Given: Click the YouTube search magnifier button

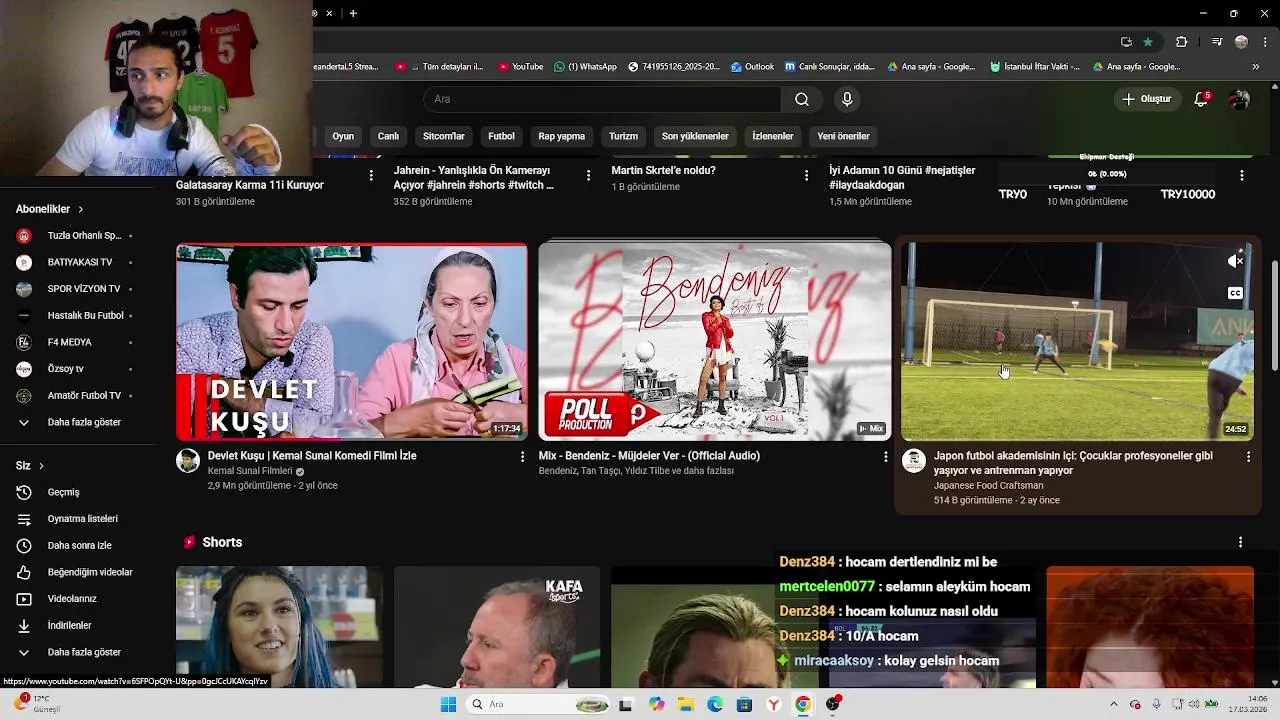Looking at the screenshot, I should click(802, 99).
